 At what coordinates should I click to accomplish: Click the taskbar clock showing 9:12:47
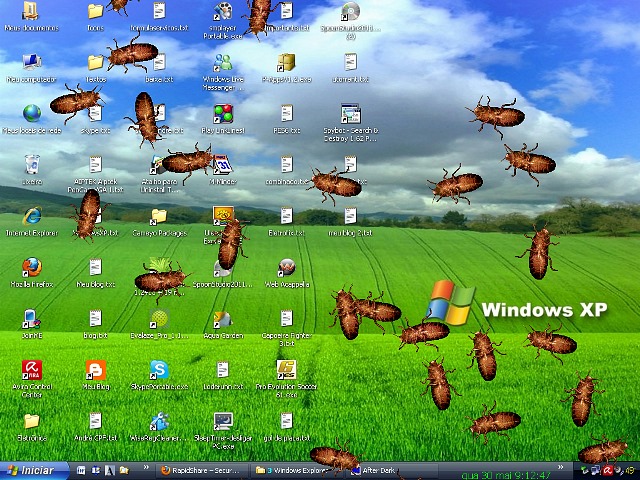click(x=505, y=475)
